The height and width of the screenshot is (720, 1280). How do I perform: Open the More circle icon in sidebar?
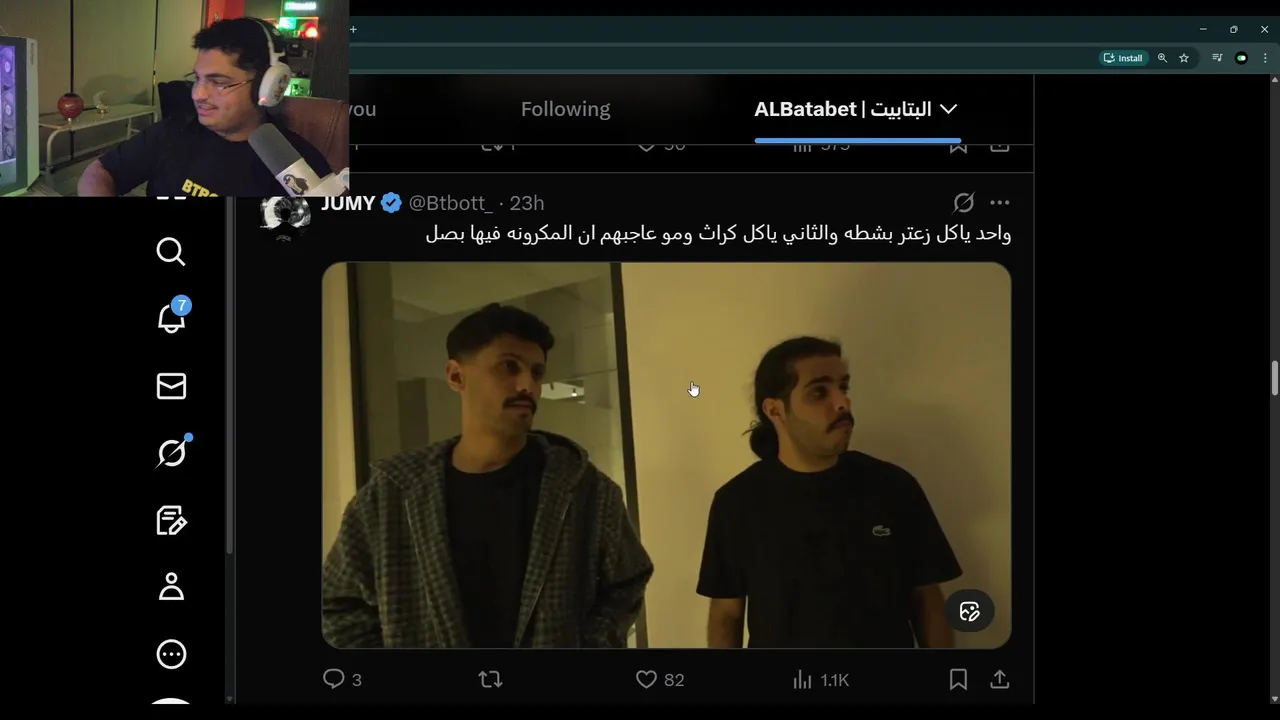point(171,654)
